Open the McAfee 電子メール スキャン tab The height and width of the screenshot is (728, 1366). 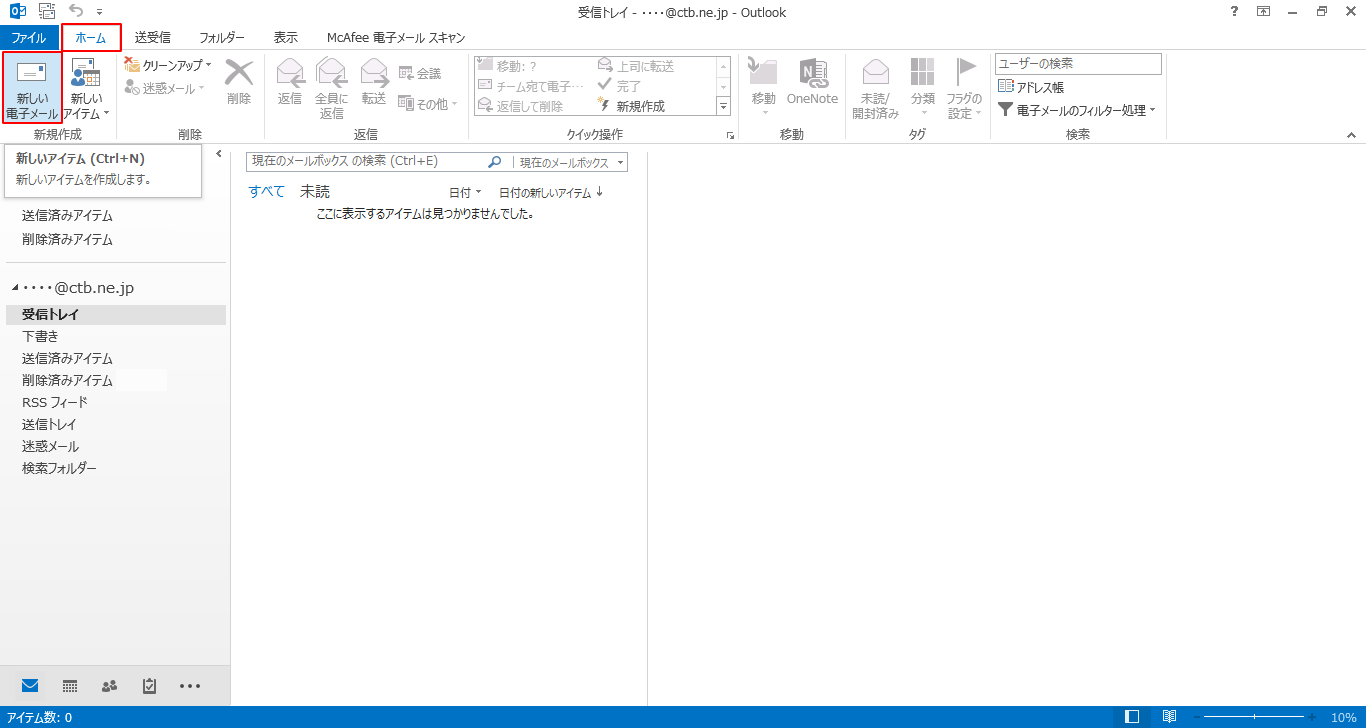[396, 37]
